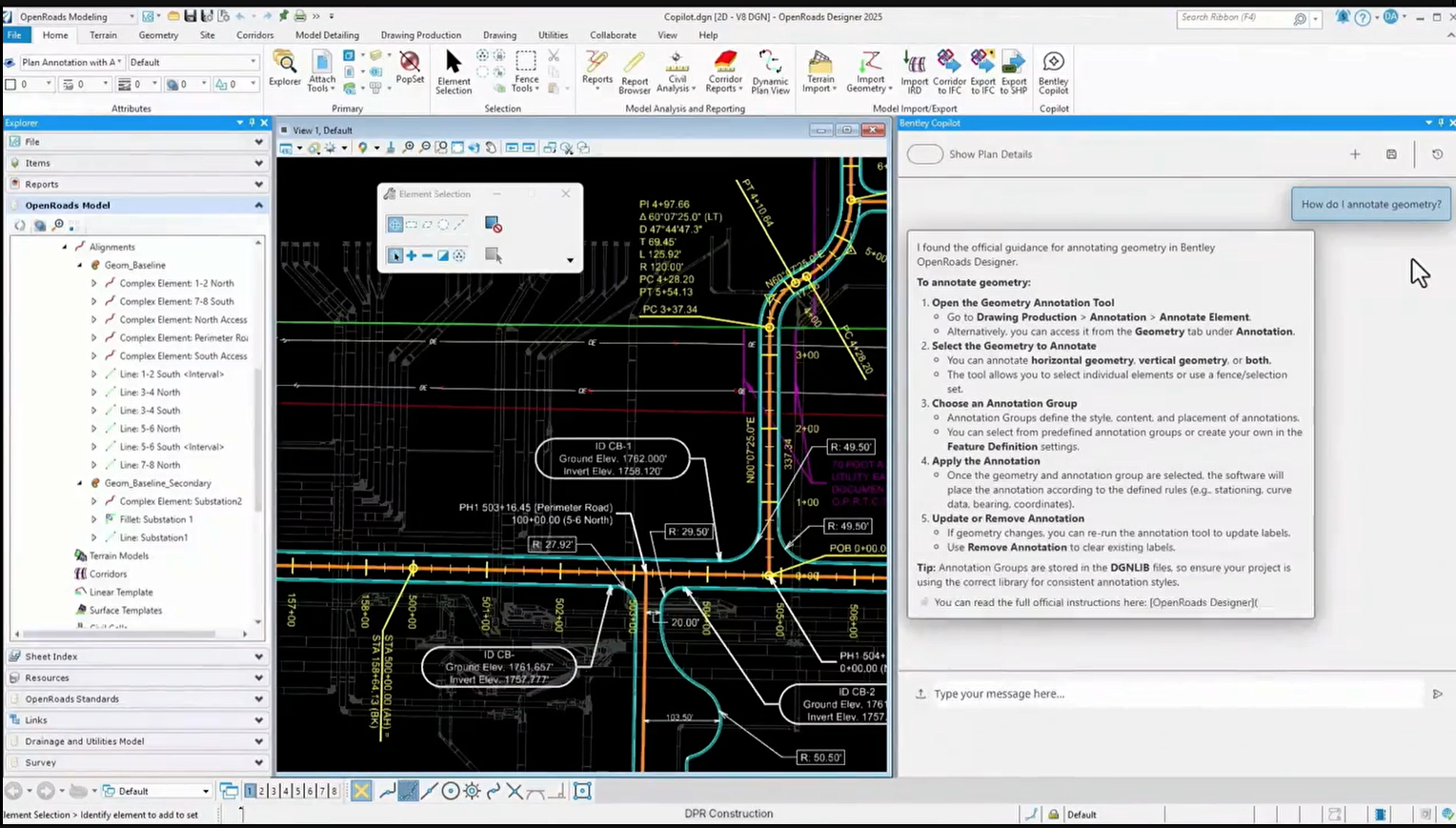Click Fit View in View 1 toolbar

[x=457, y=148]
